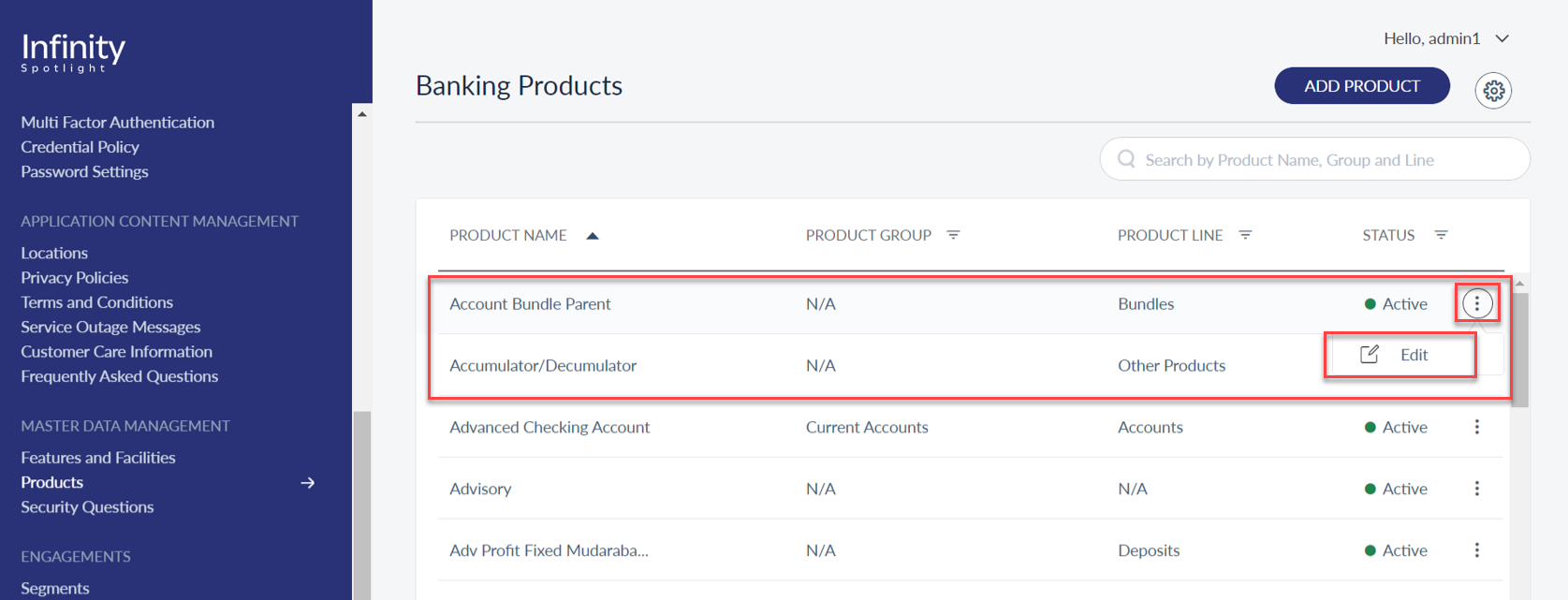This screenshot has width=1568, height=600.
Task: Open Security Questions page
Action: click(88, 507)
